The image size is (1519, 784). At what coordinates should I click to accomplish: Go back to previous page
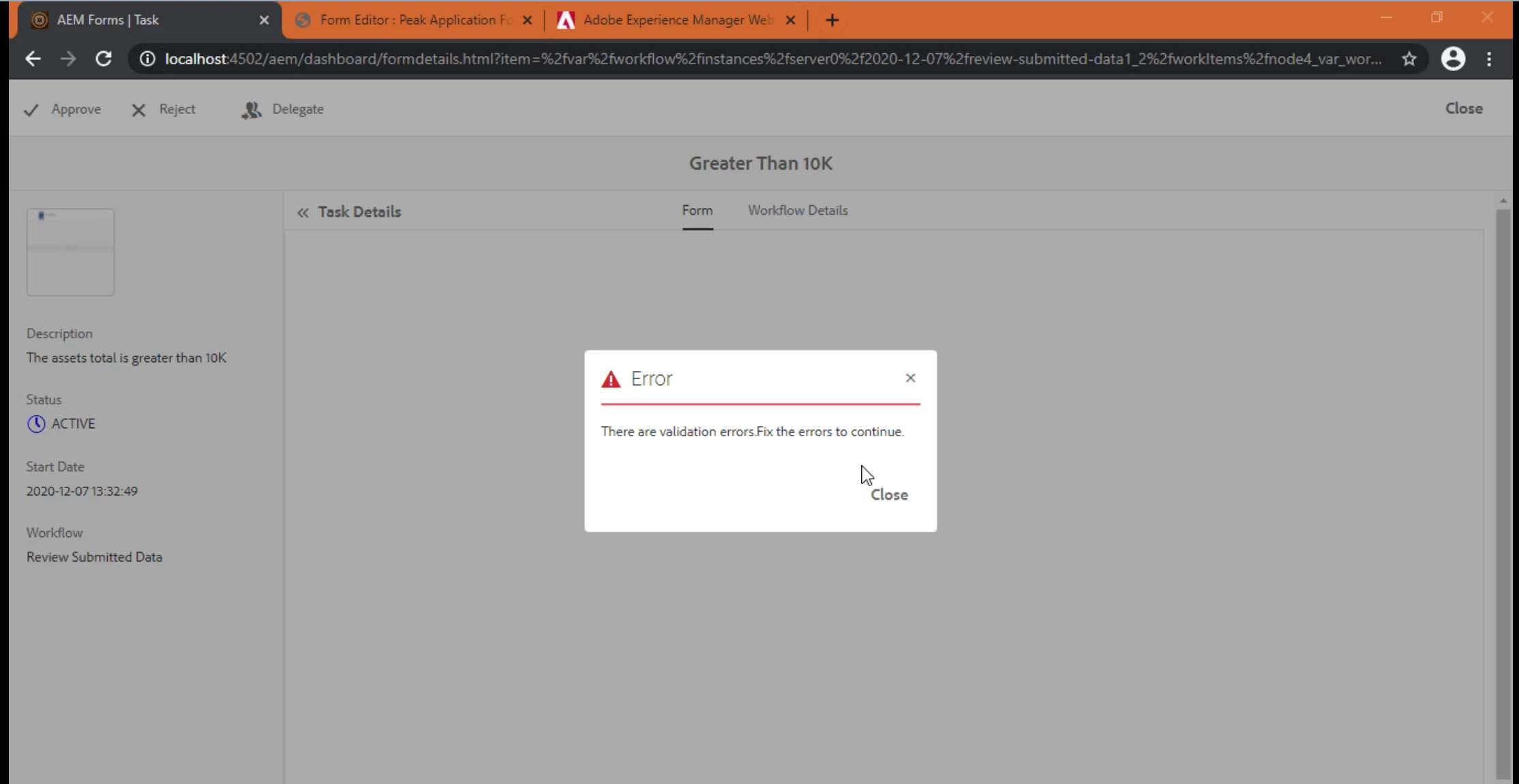[x=33, y=59]
